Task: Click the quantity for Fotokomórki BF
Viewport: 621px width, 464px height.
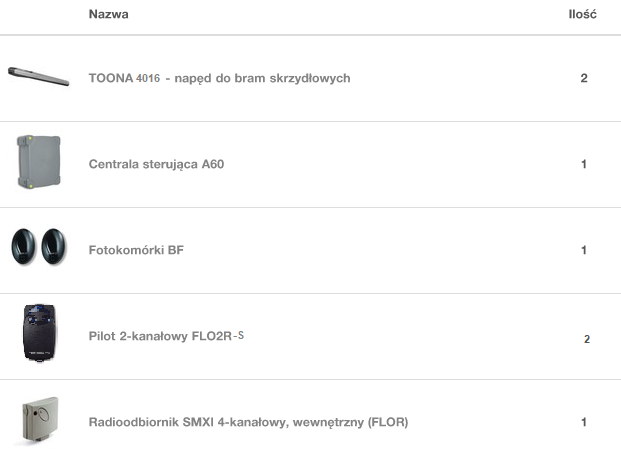Action: pyautogui.click(x=584, y=250)
